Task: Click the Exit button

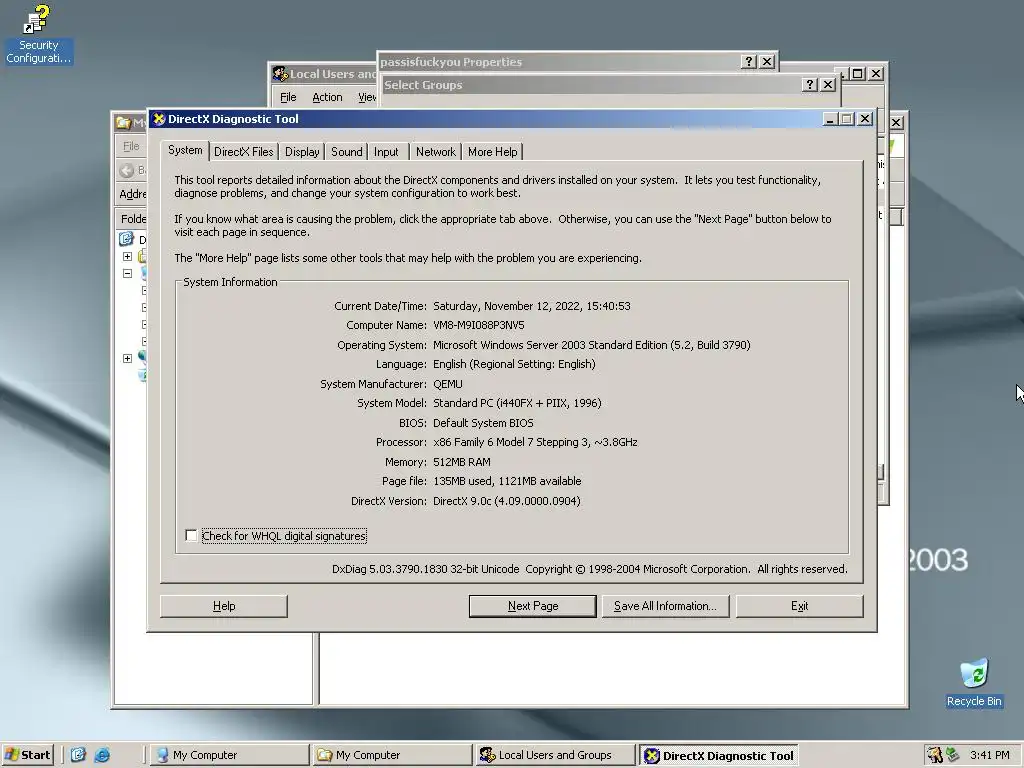Action: point(799,606)
